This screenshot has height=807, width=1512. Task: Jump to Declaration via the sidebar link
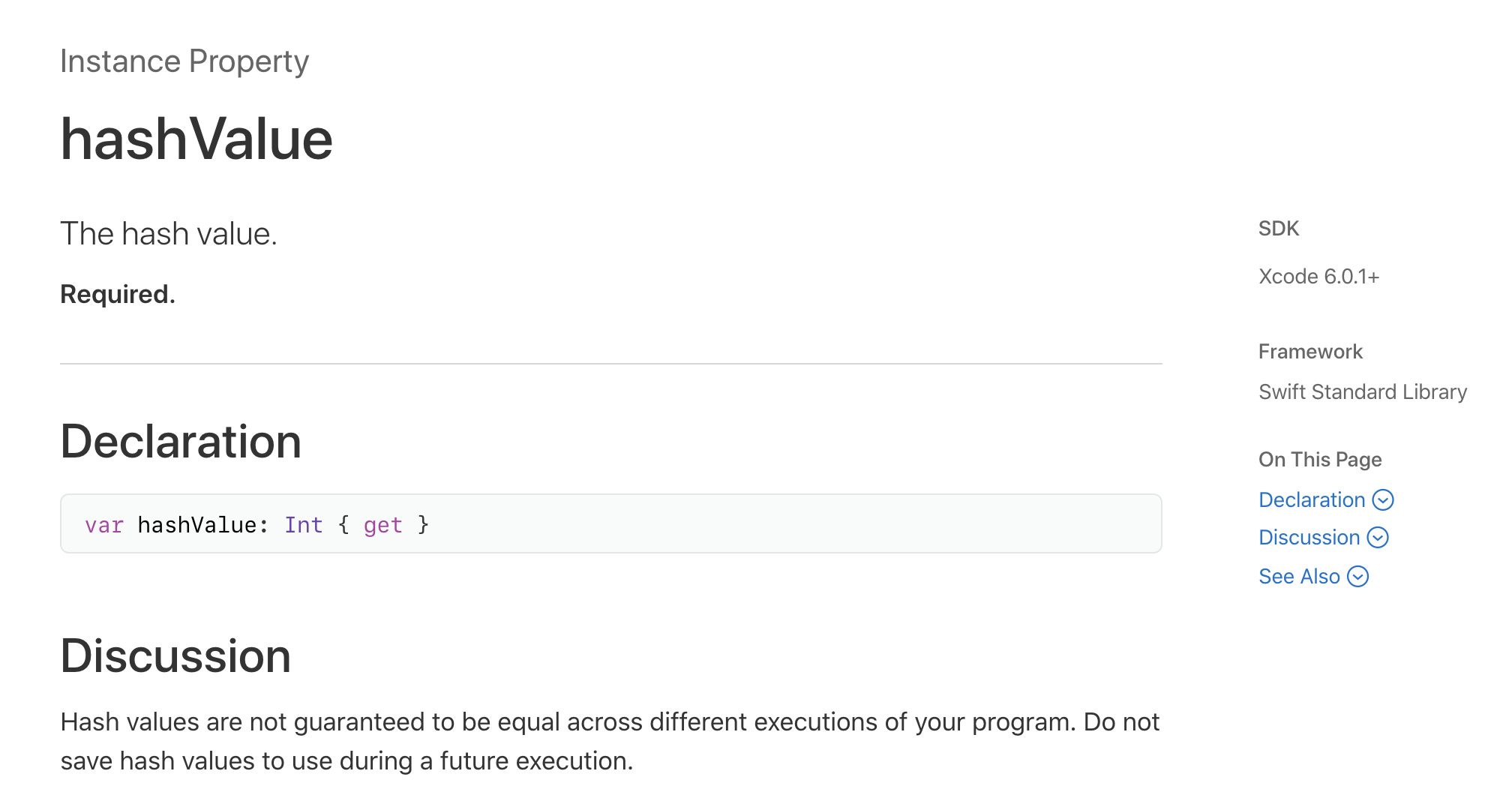pos(1312,500)
